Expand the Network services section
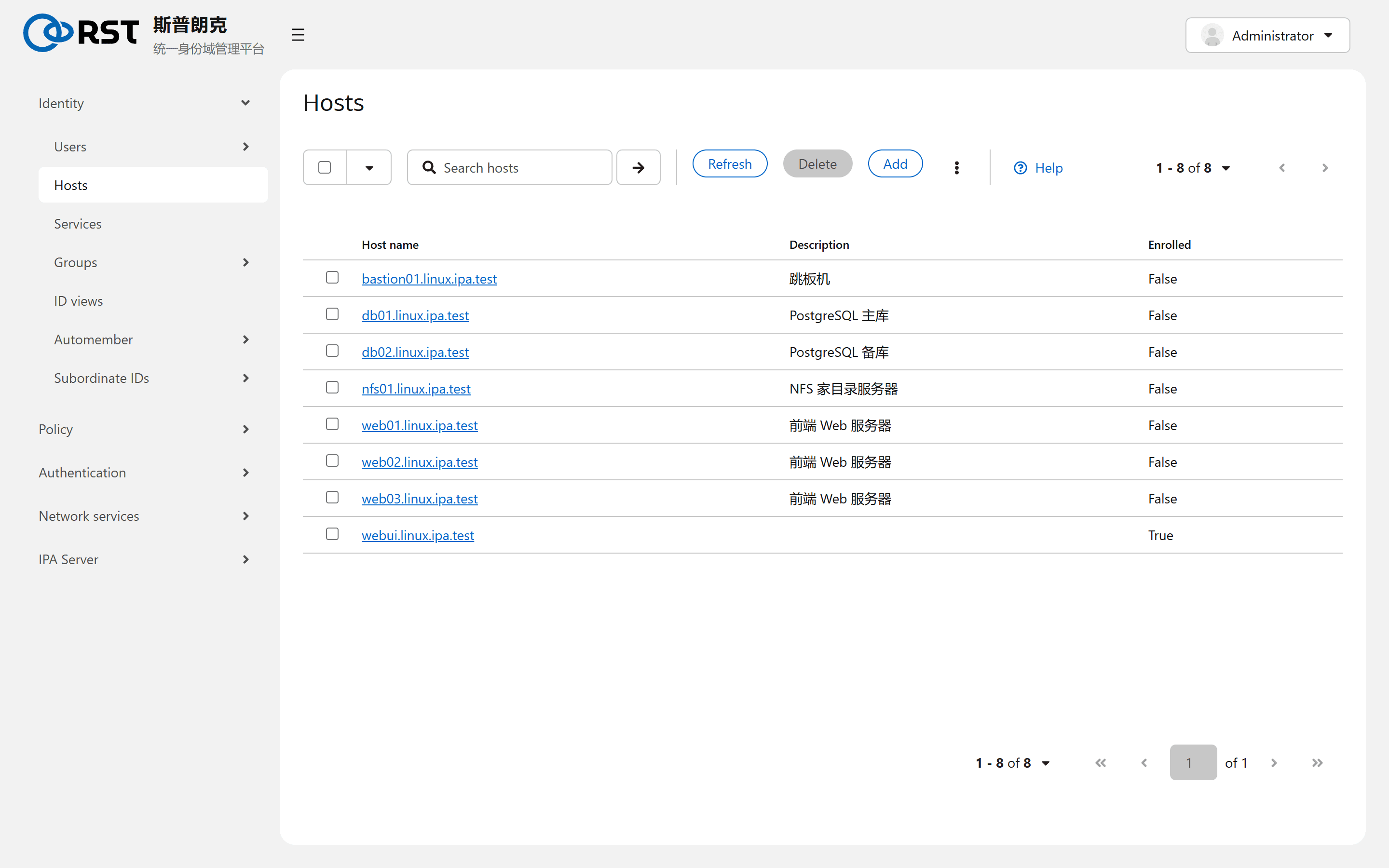The width and height of the screenshot is (1389, 868). coord(145,516)
